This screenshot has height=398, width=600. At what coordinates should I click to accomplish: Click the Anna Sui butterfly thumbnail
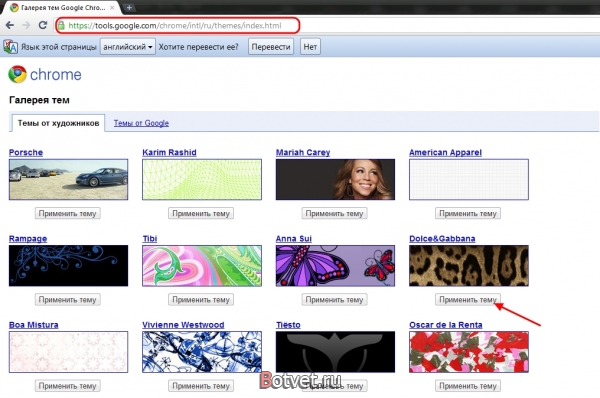coord(335,266)
